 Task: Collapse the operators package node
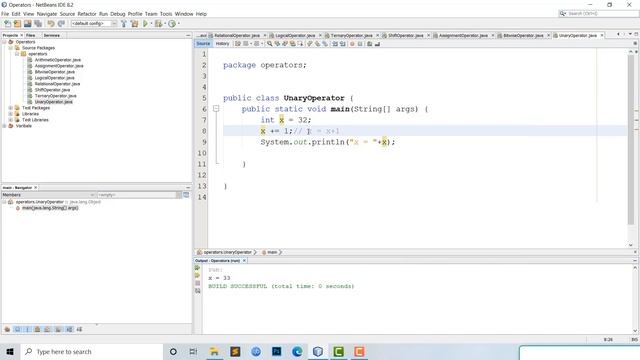pyautogui.click(x=17, y=54)
